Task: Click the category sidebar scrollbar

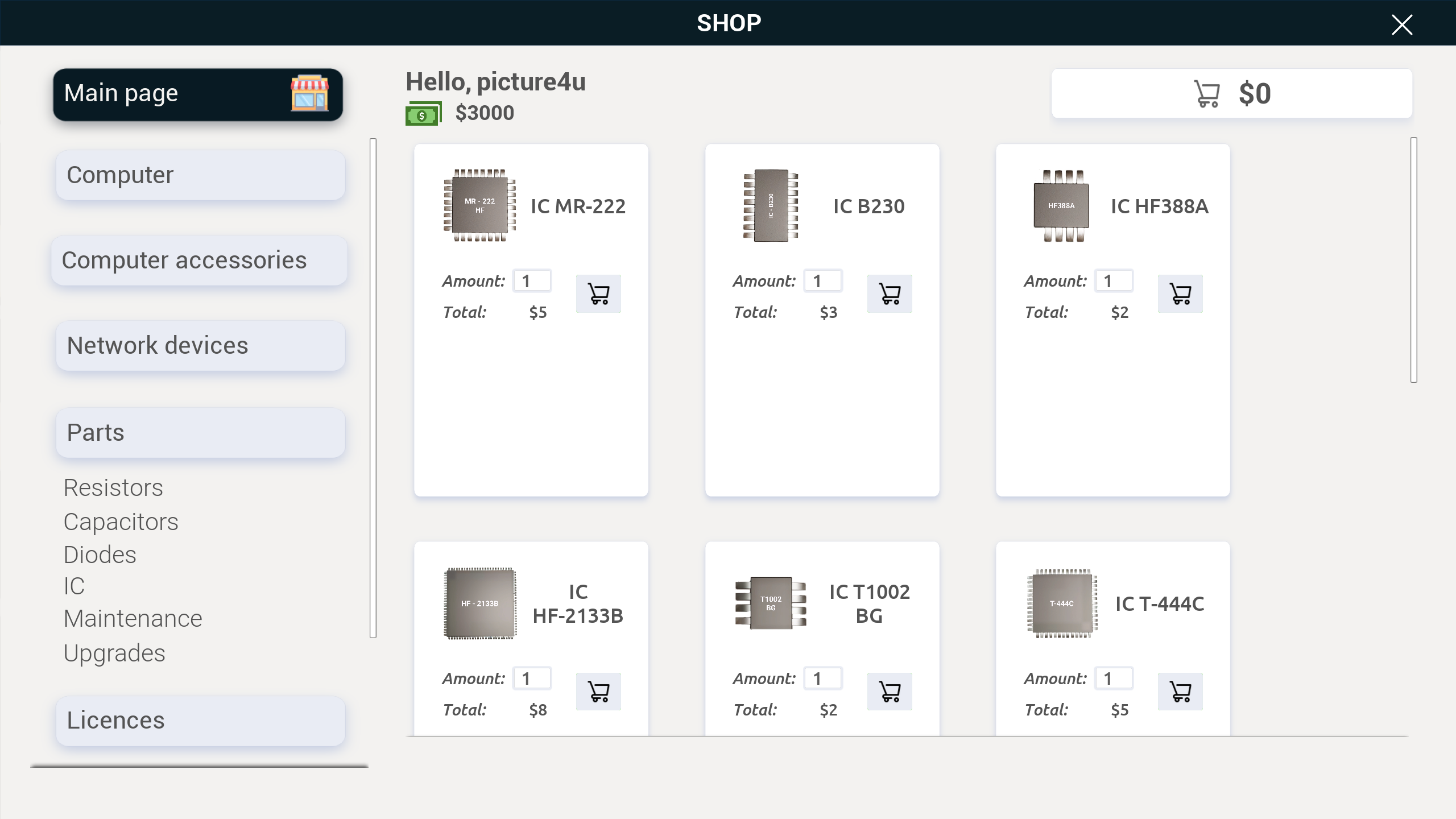Action: click(x=373, y=388)
